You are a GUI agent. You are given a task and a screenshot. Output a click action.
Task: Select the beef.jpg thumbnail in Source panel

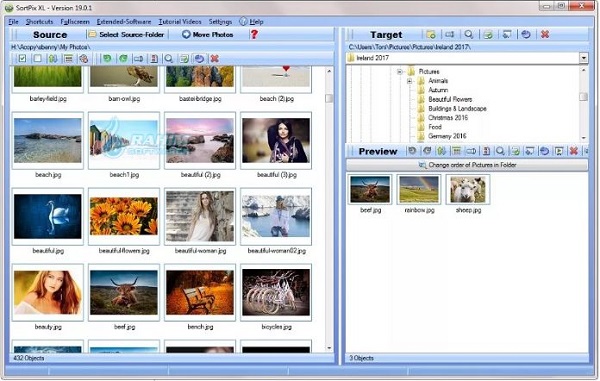tap(124, 292)
